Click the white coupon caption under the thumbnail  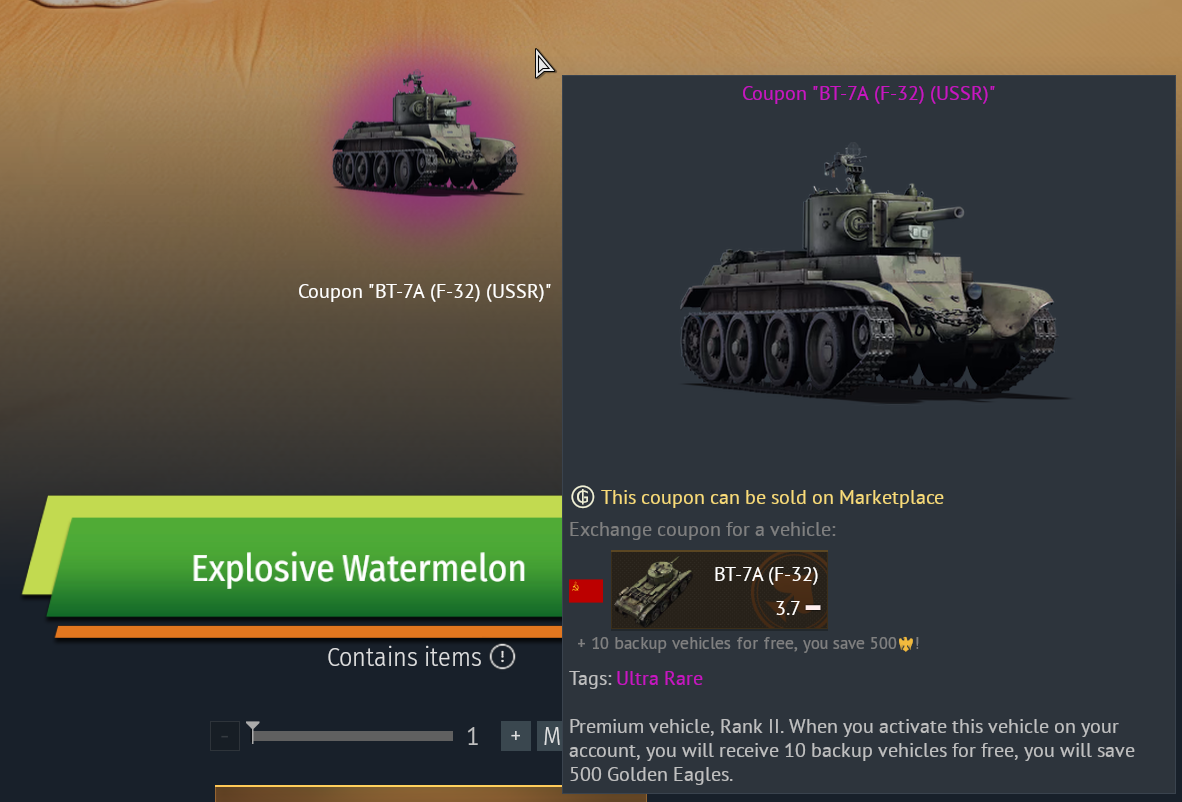point(424,292)
